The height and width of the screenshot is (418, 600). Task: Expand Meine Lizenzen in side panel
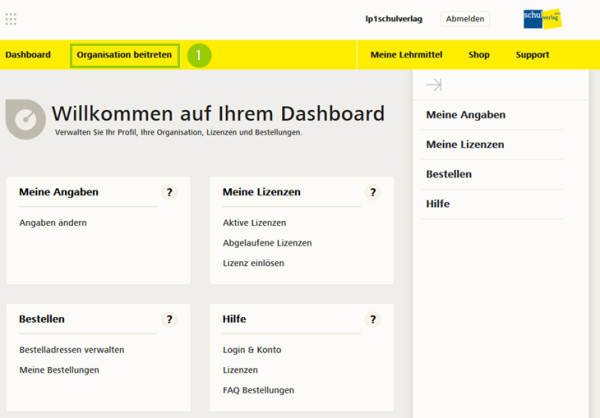(x=465, y=144)
